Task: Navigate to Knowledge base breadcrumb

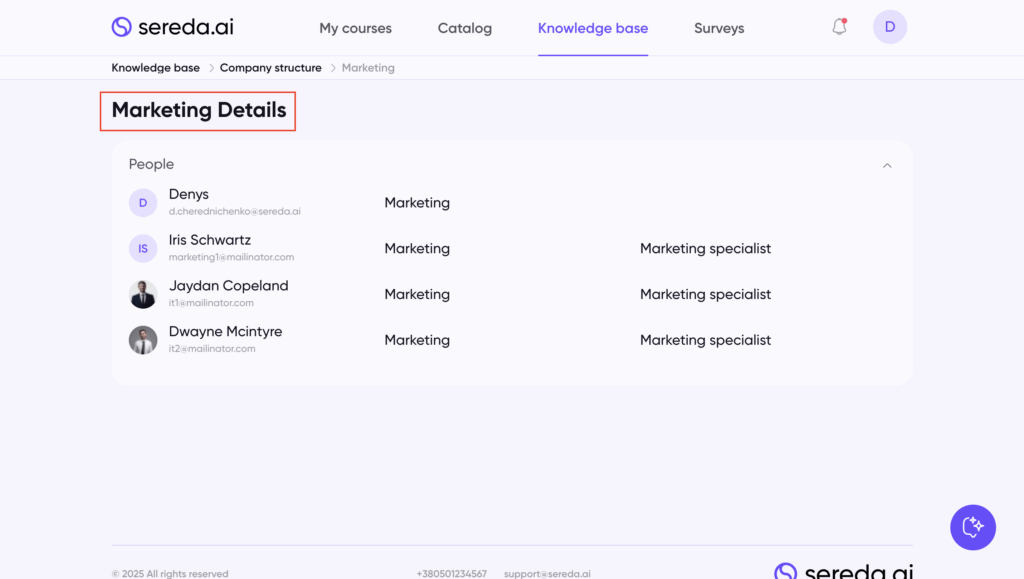Action: (x=155, y=68)
